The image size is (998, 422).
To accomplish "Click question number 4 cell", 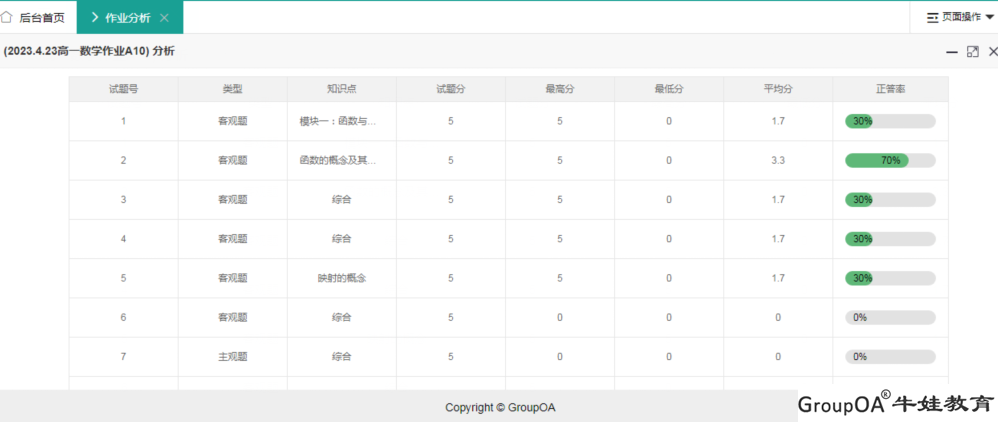I will pos(123,239).
